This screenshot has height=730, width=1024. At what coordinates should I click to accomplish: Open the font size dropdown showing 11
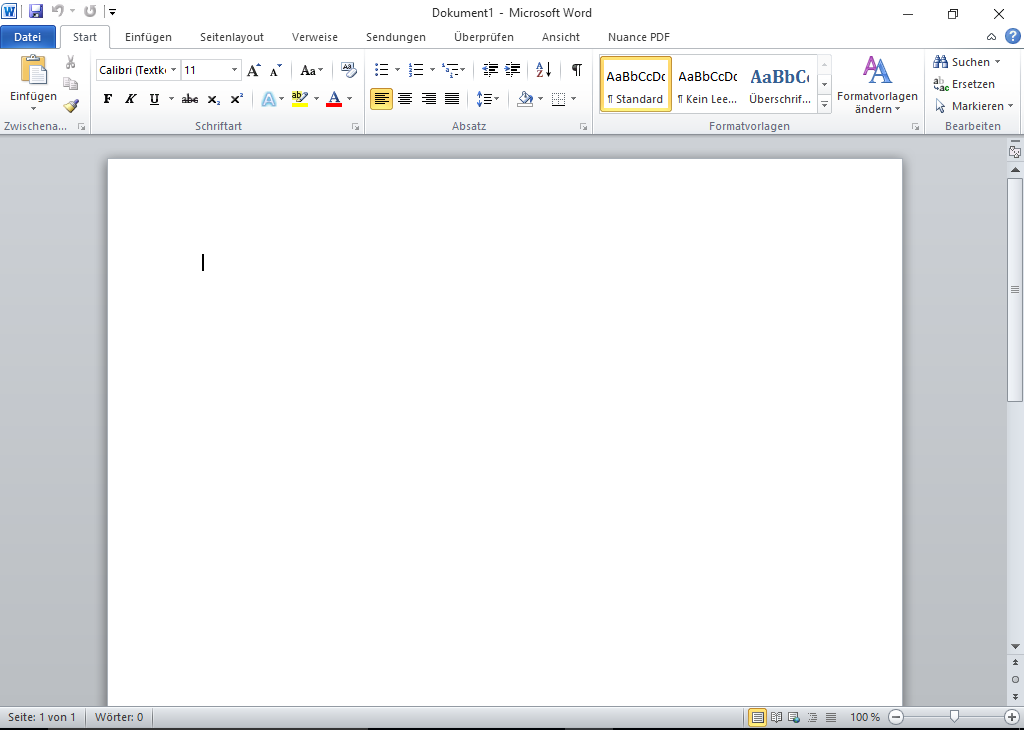(235, 70)
